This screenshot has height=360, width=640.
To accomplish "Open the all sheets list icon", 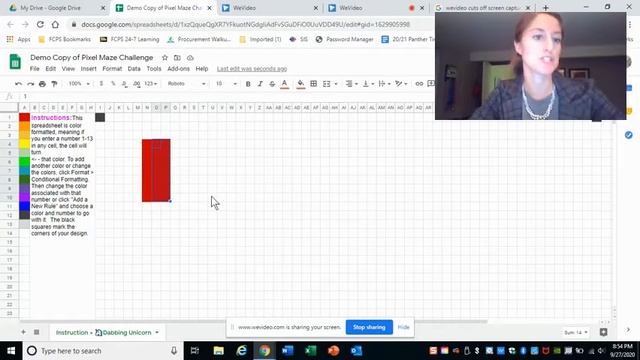I will [x=36, y=332].
